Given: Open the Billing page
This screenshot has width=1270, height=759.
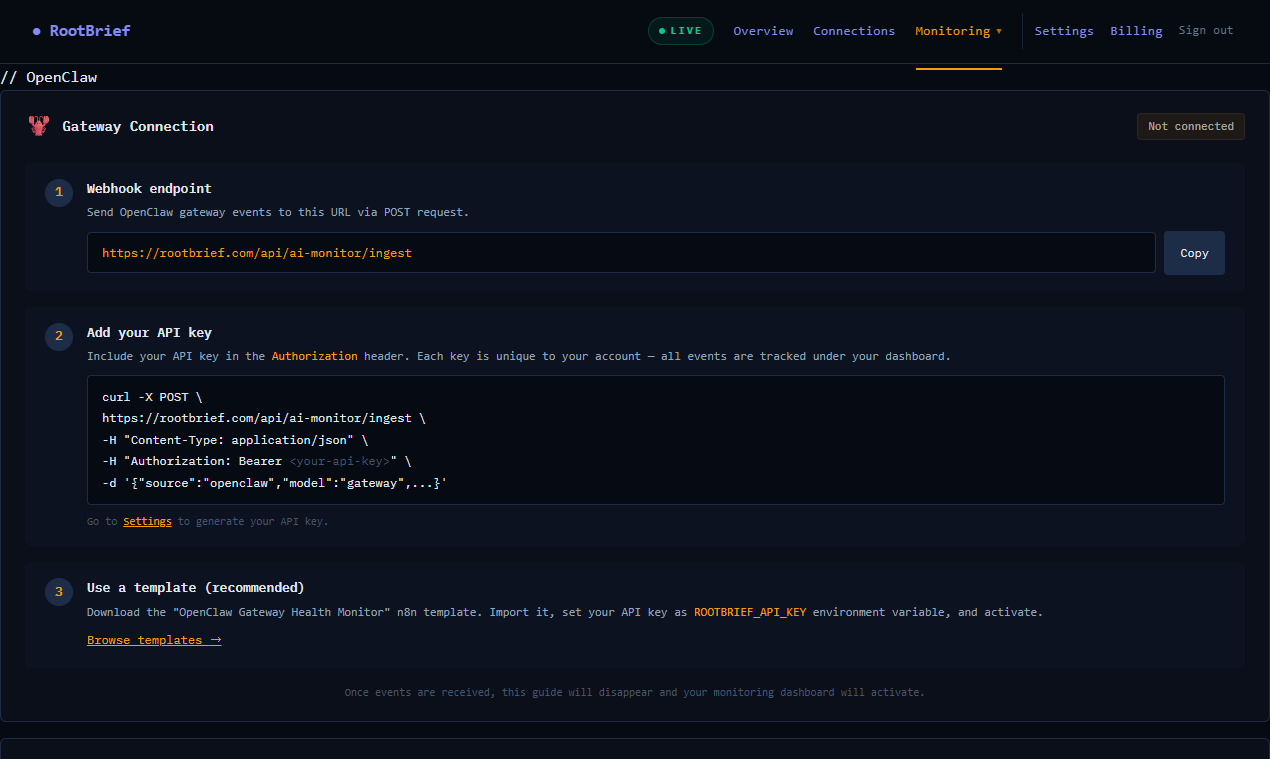Looking at the screenshot, I should [x=1136, y=31].
